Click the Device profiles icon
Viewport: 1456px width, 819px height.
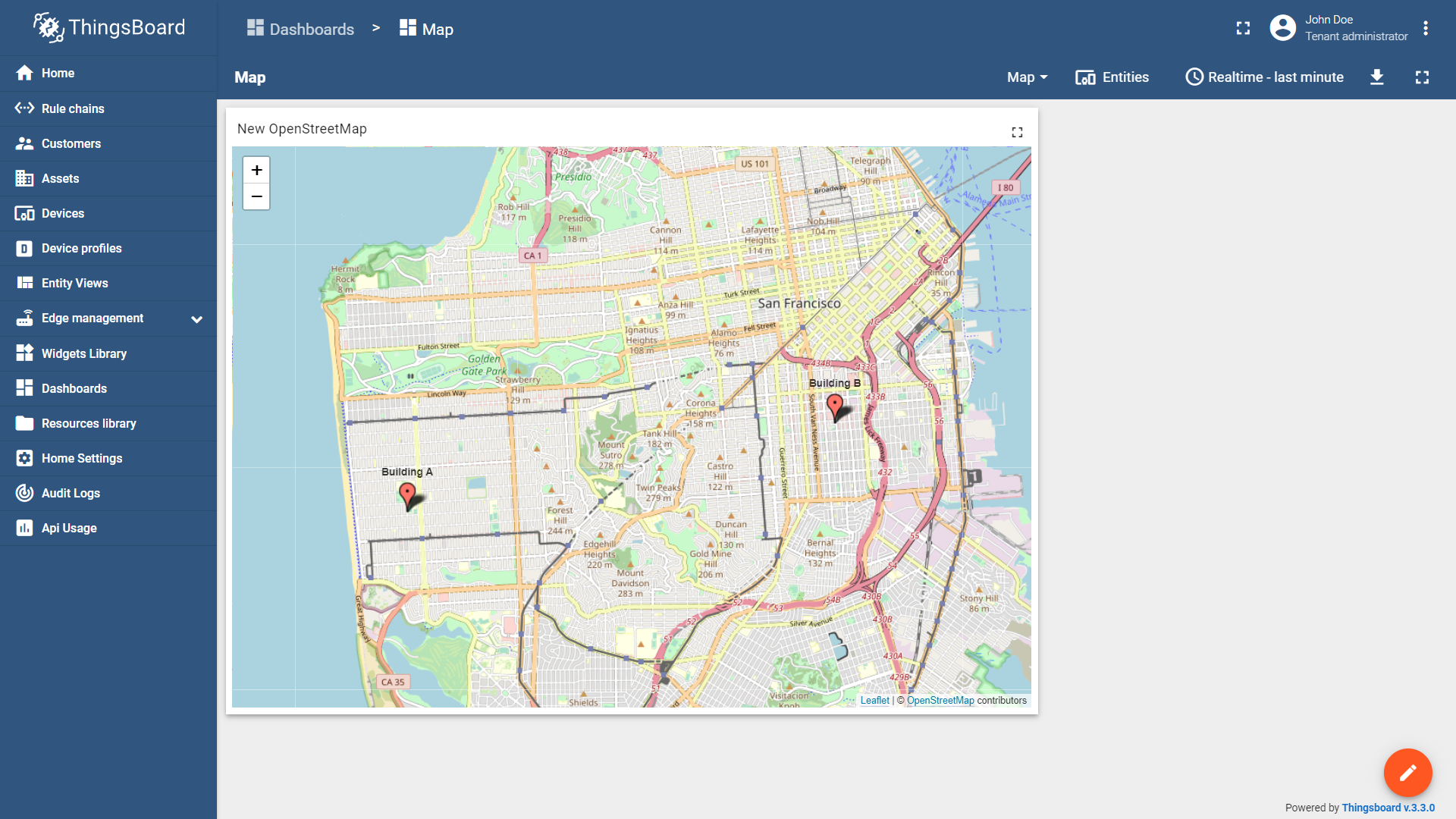[24, 248]
